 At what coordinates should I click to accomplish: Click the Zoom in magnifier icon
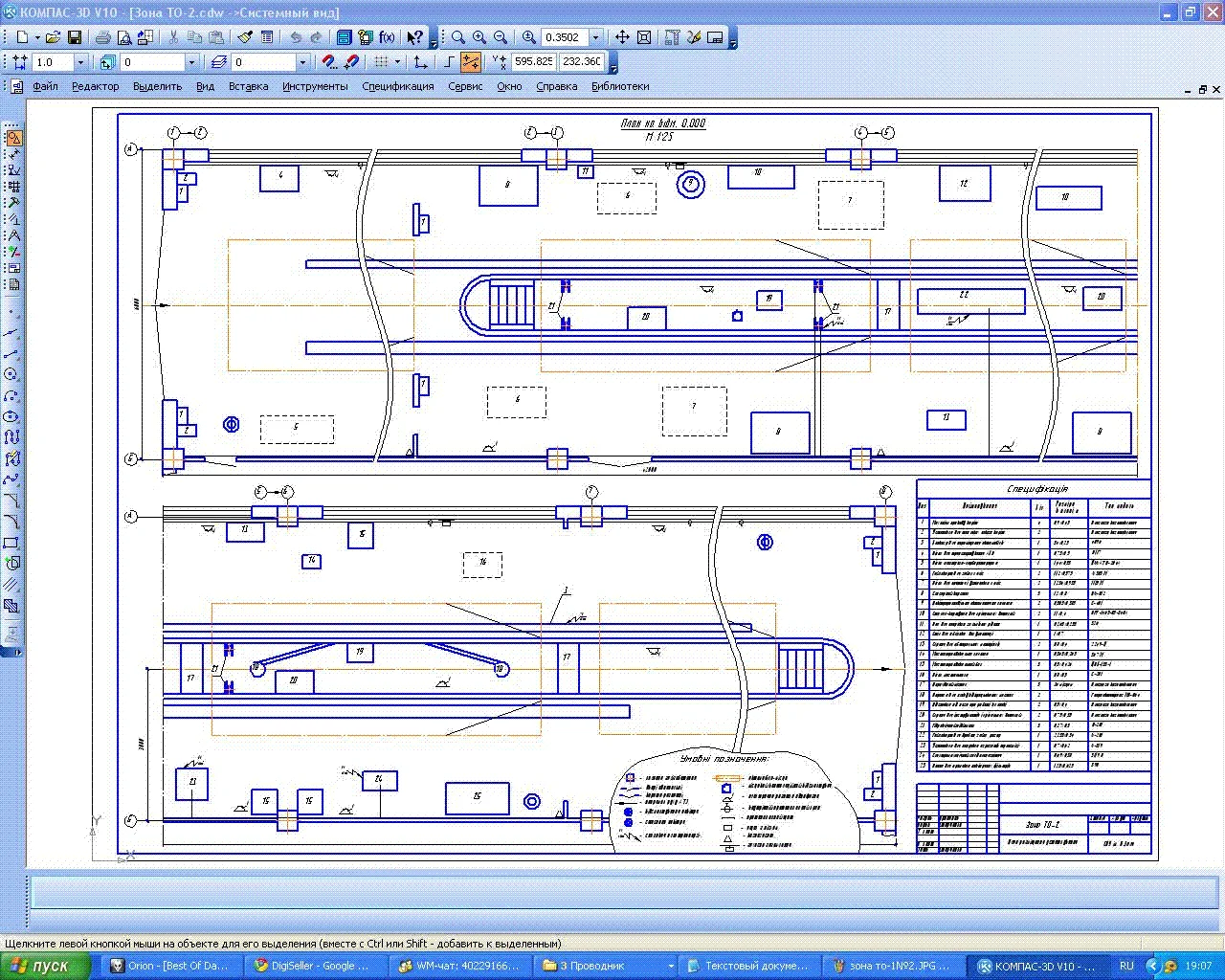coord(479,37)
